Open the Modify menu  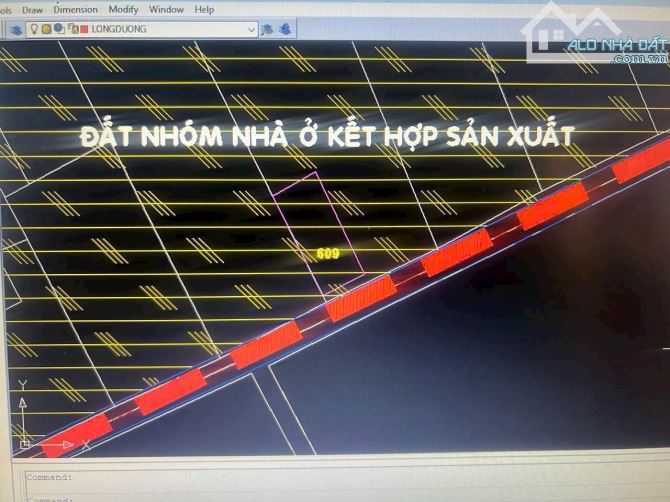pos(125,9)
